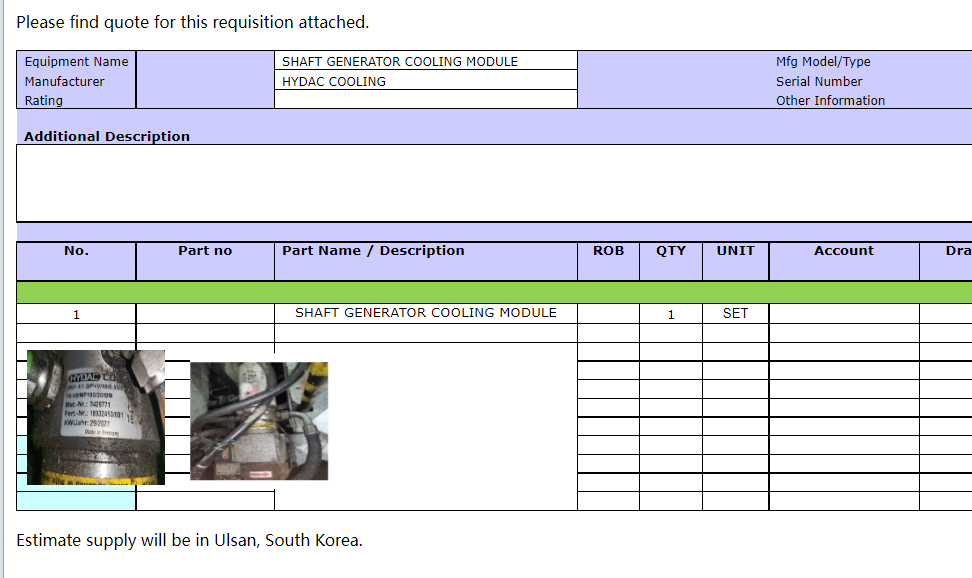Click the empty Rating value field
972x578 pixels.
pyautogui.click(x=426, y=100)
